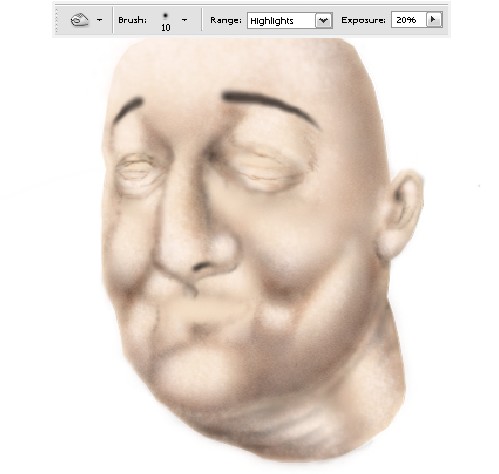Open the Range dropdown showing Highlights
499x474 pixels.
point(289,21)
